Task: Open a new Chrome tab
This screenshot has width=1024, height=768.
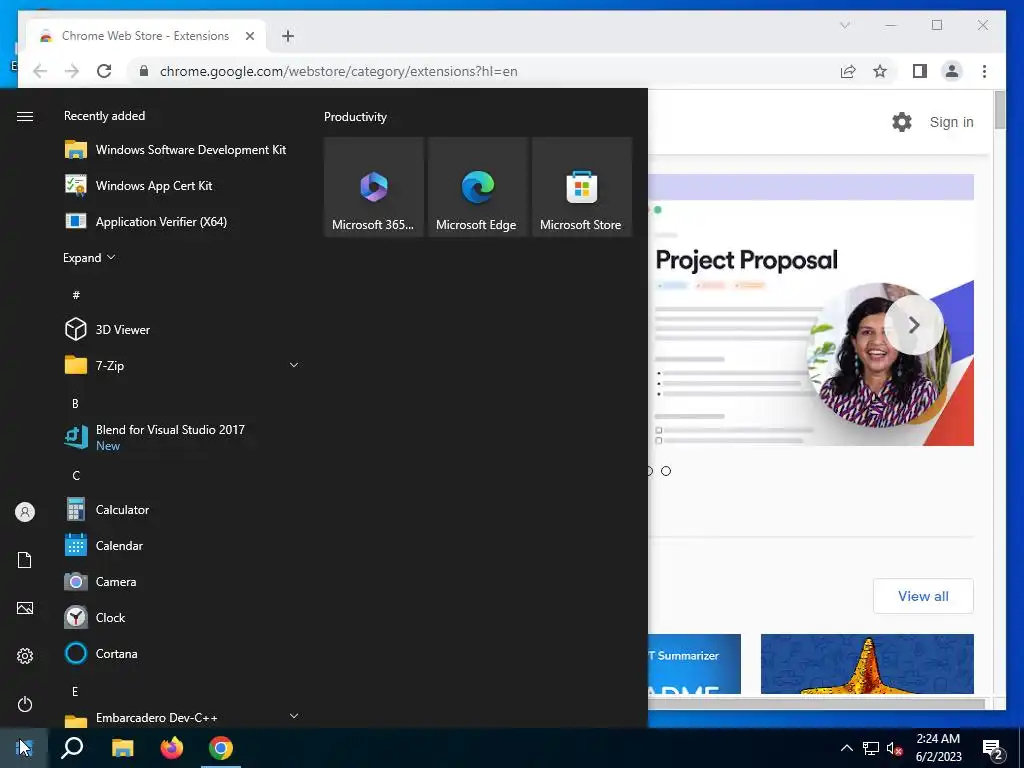Action: pos(288,36)
